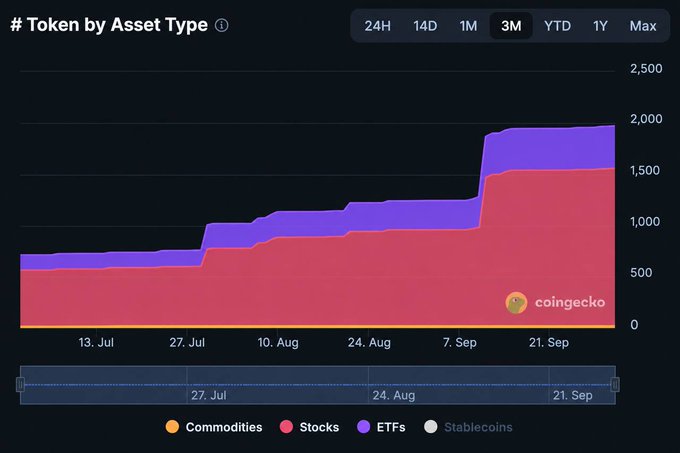
Task: Click the 24. Aug x-axis label
Action: point(369,342)
